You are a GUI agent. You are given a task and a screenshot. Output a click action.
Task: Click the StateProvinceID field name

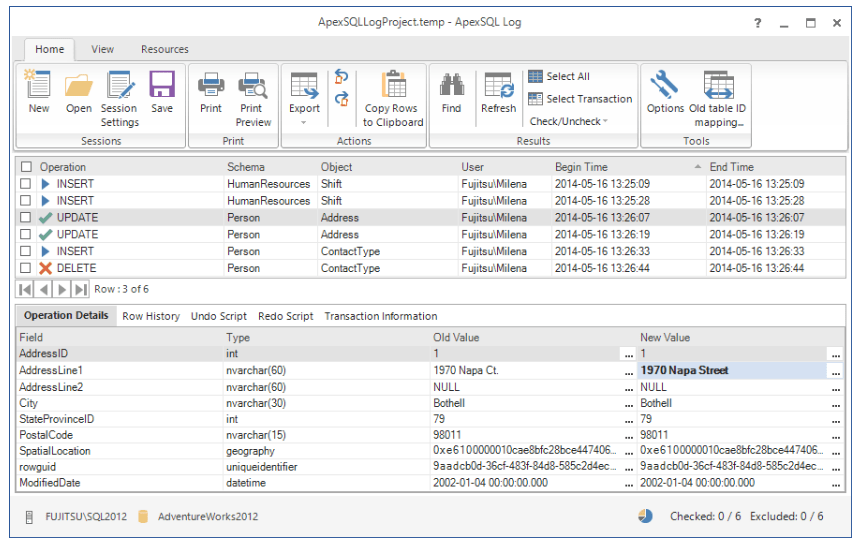point(57,419)
